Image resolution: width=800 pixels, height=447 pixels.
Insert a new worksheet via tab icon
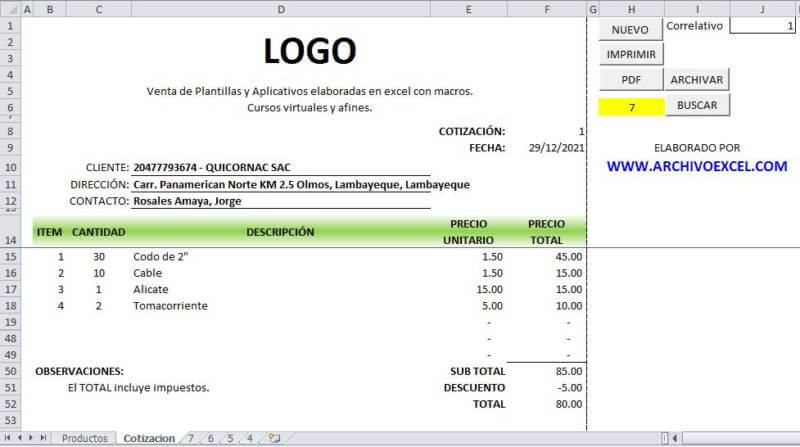[x=273, y=438]
